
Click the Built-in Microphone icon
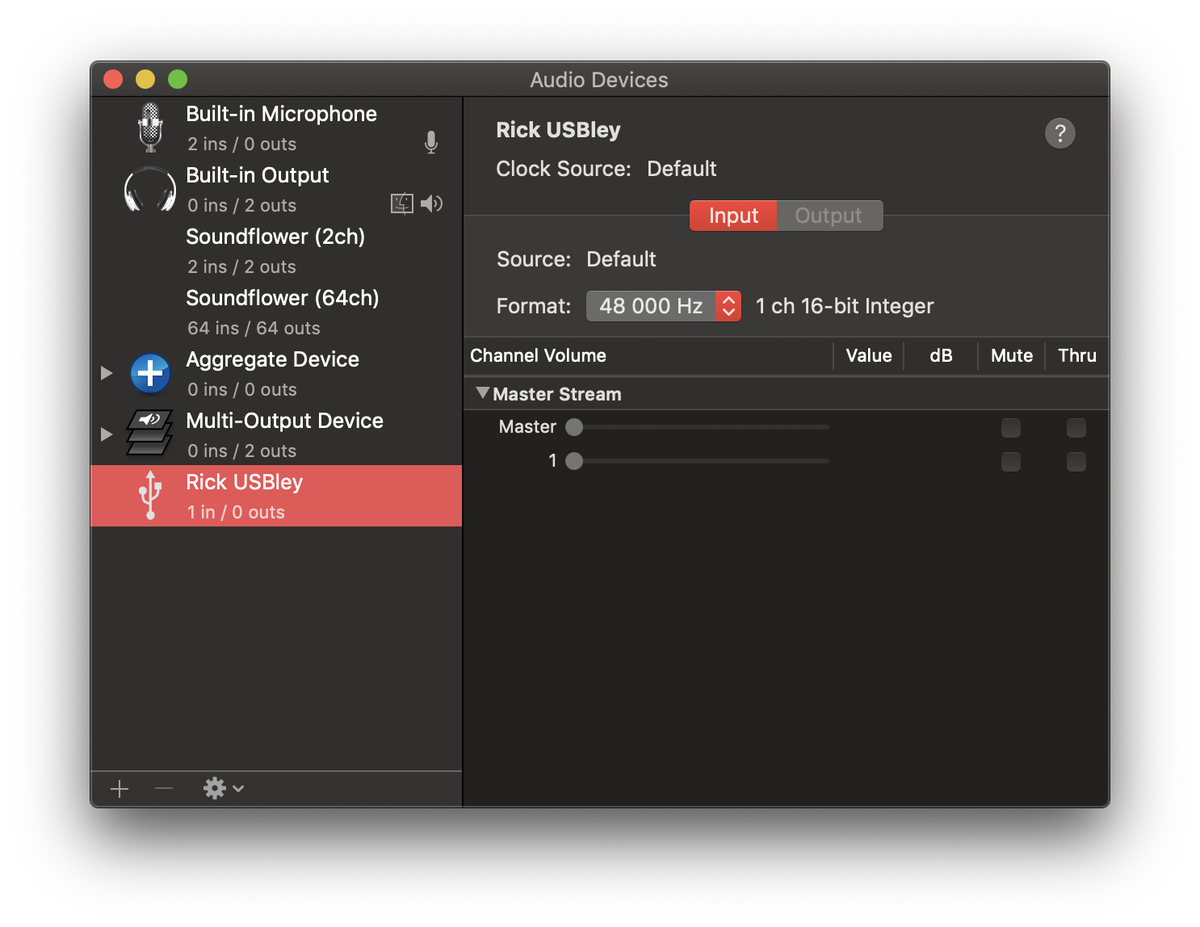[x=150, y=127]
